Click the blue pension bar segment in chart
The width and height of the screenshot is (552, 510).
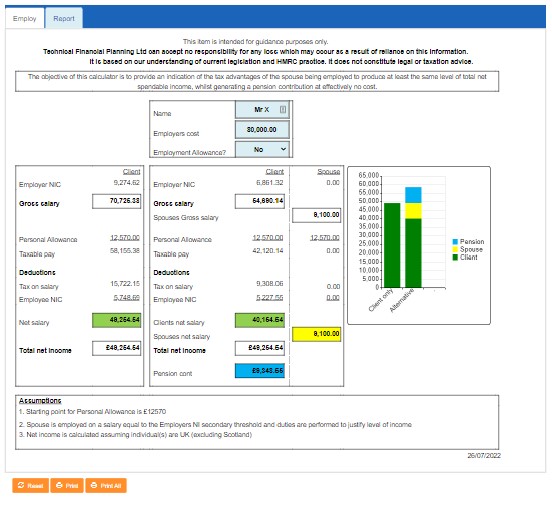pyautogui.click(x=413, y=195)
